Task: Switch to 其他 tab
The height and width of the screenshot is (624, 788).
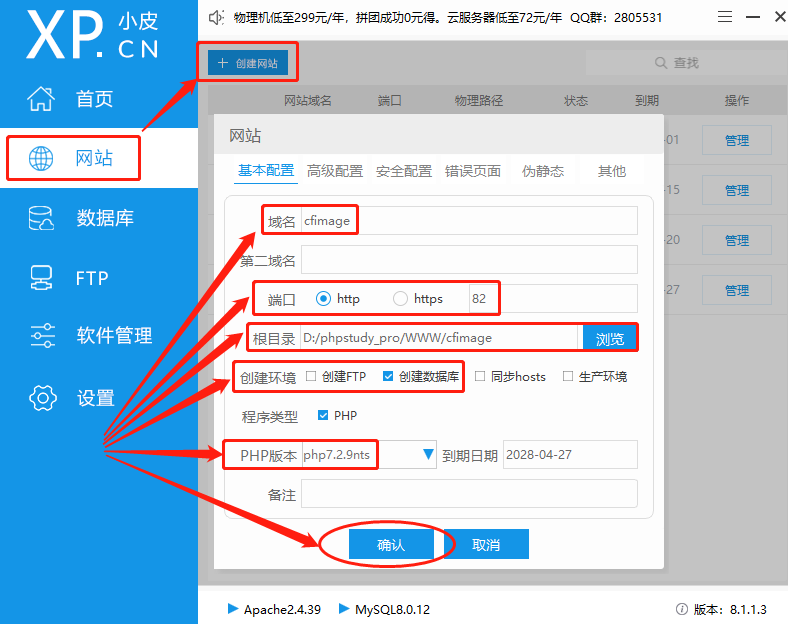Action: (x=612, y=171)
